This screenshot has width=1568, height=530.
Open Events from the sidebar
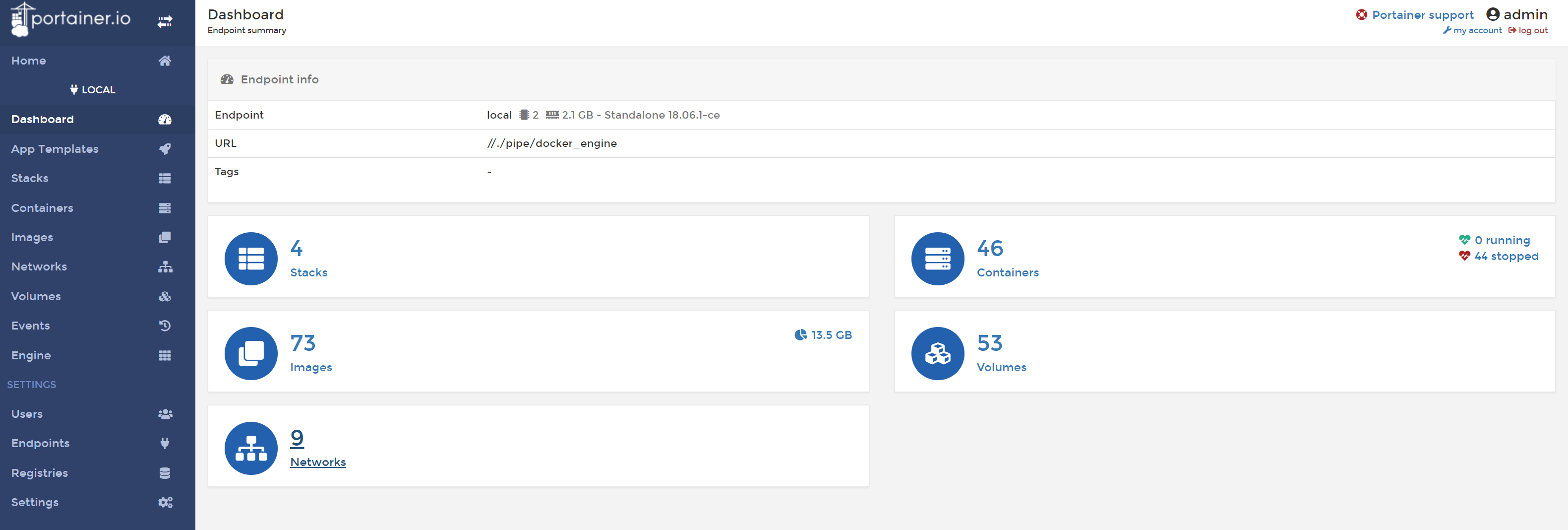(x=30, y=326)
